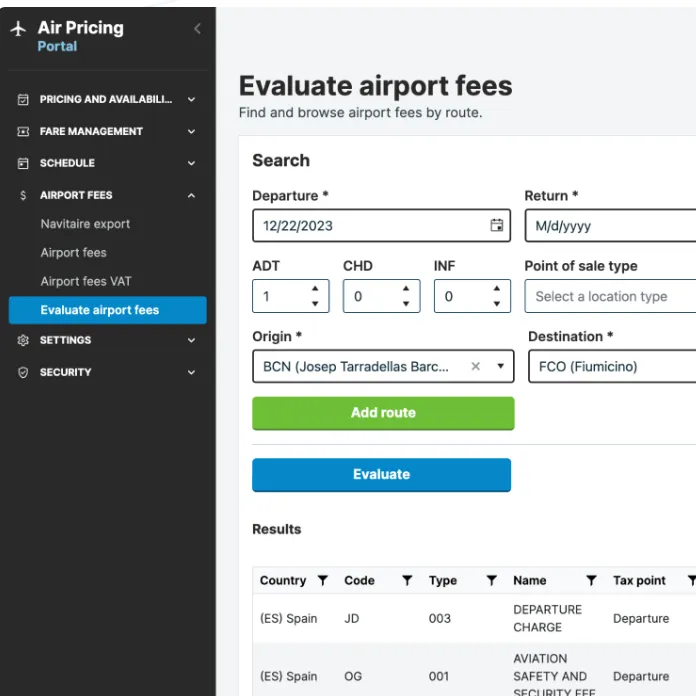Viewport: 696px width, 696px height.
Task: Click the Pricing and Availability calendar icon
Action: pyautogui.click(x=23, y=99)
